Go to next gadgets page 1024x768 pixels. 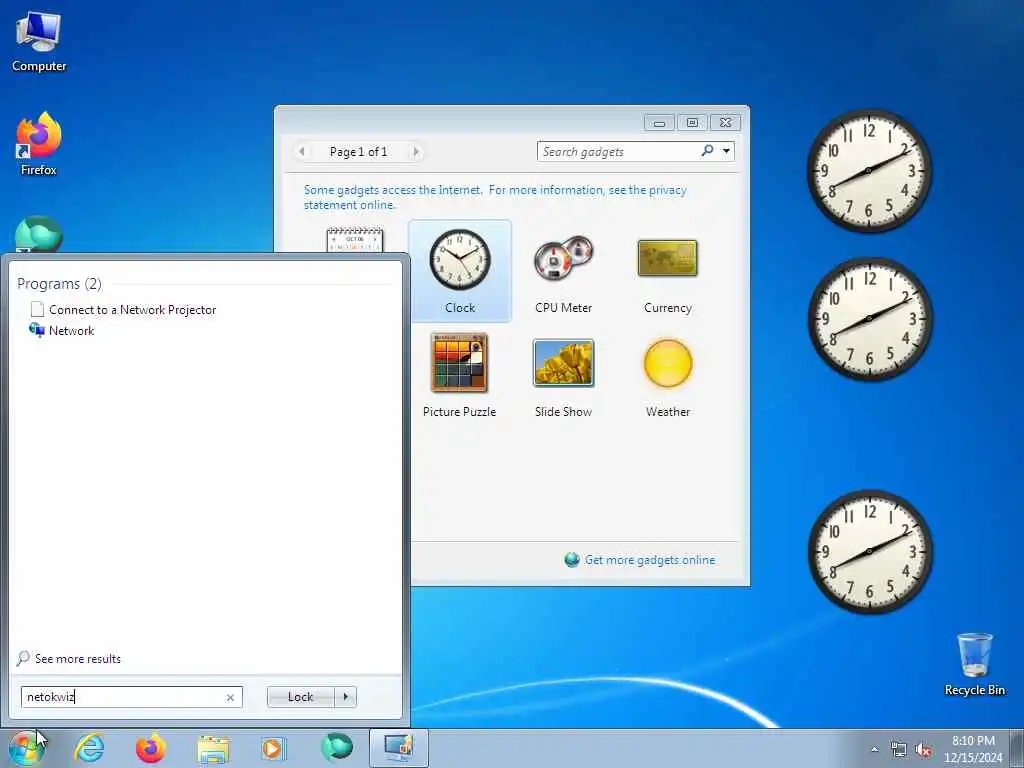pyautogui.click(x=416, y=152)
